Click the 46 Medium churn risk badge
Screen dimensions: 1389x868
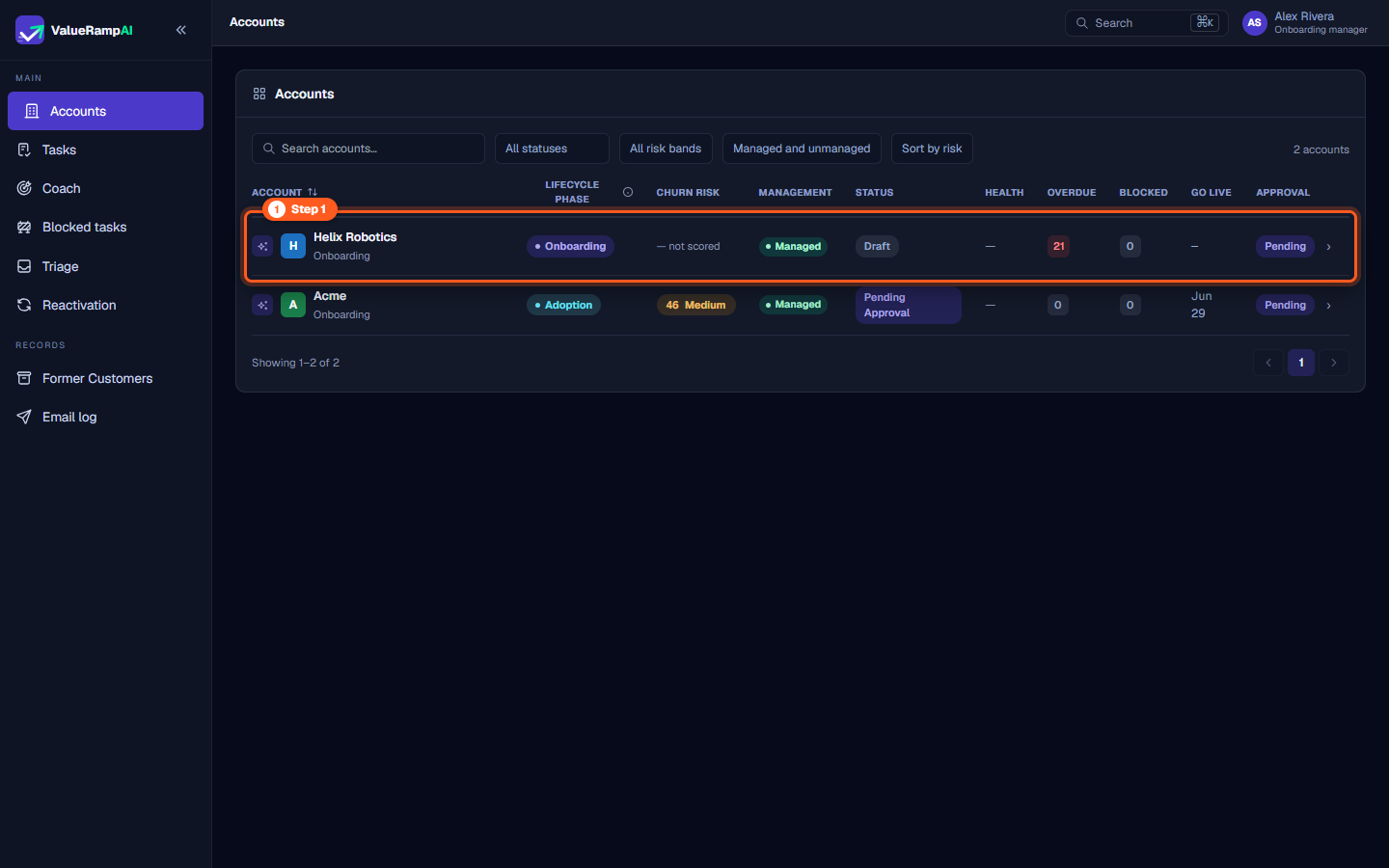coord(695,305)
